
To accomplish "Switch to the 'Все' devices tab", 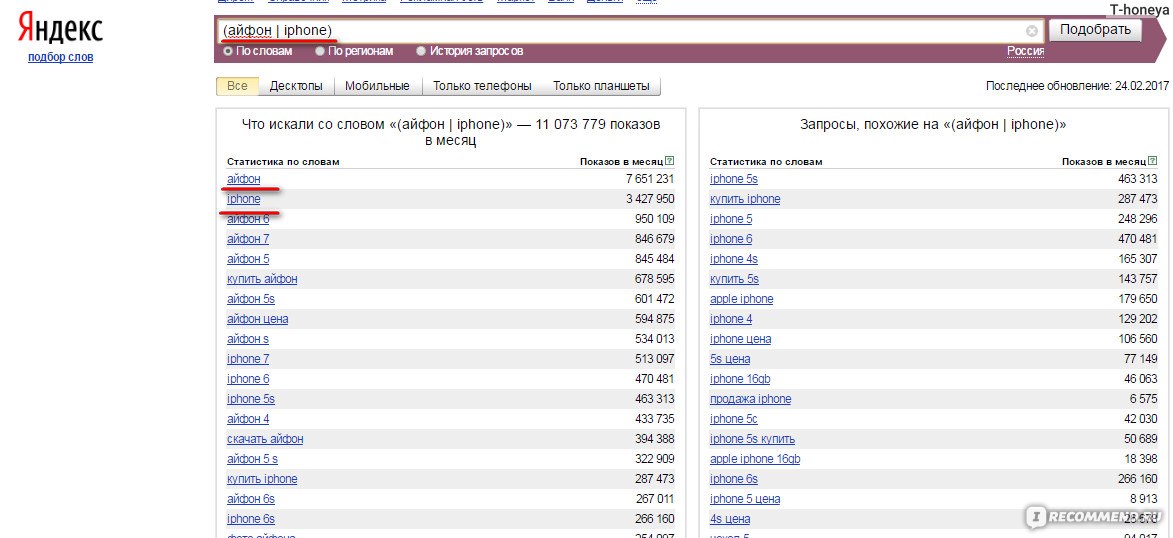I will tap(237, 86).
